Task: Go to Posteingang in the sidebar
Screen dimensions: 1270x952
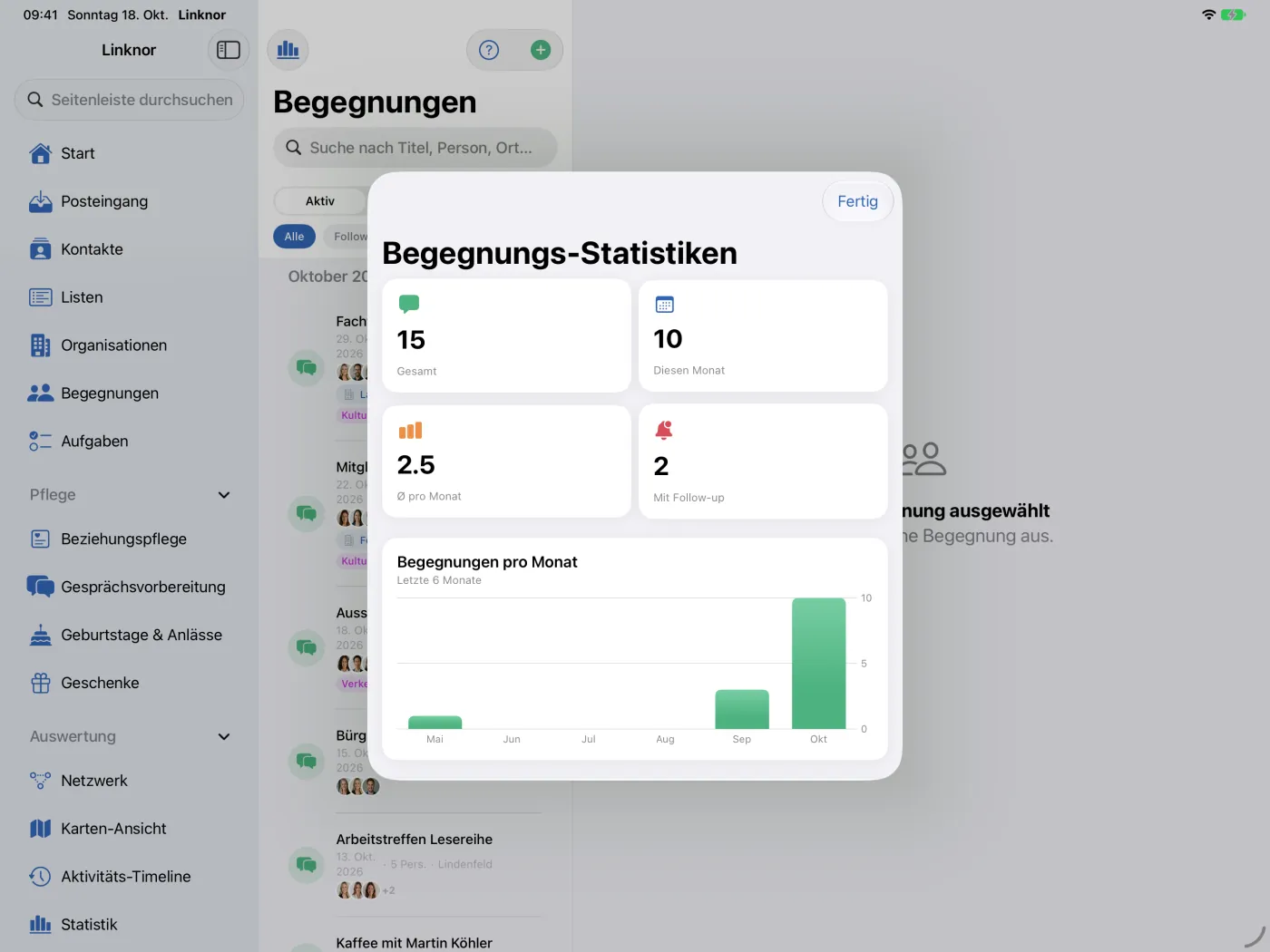Action: [129, 201]
